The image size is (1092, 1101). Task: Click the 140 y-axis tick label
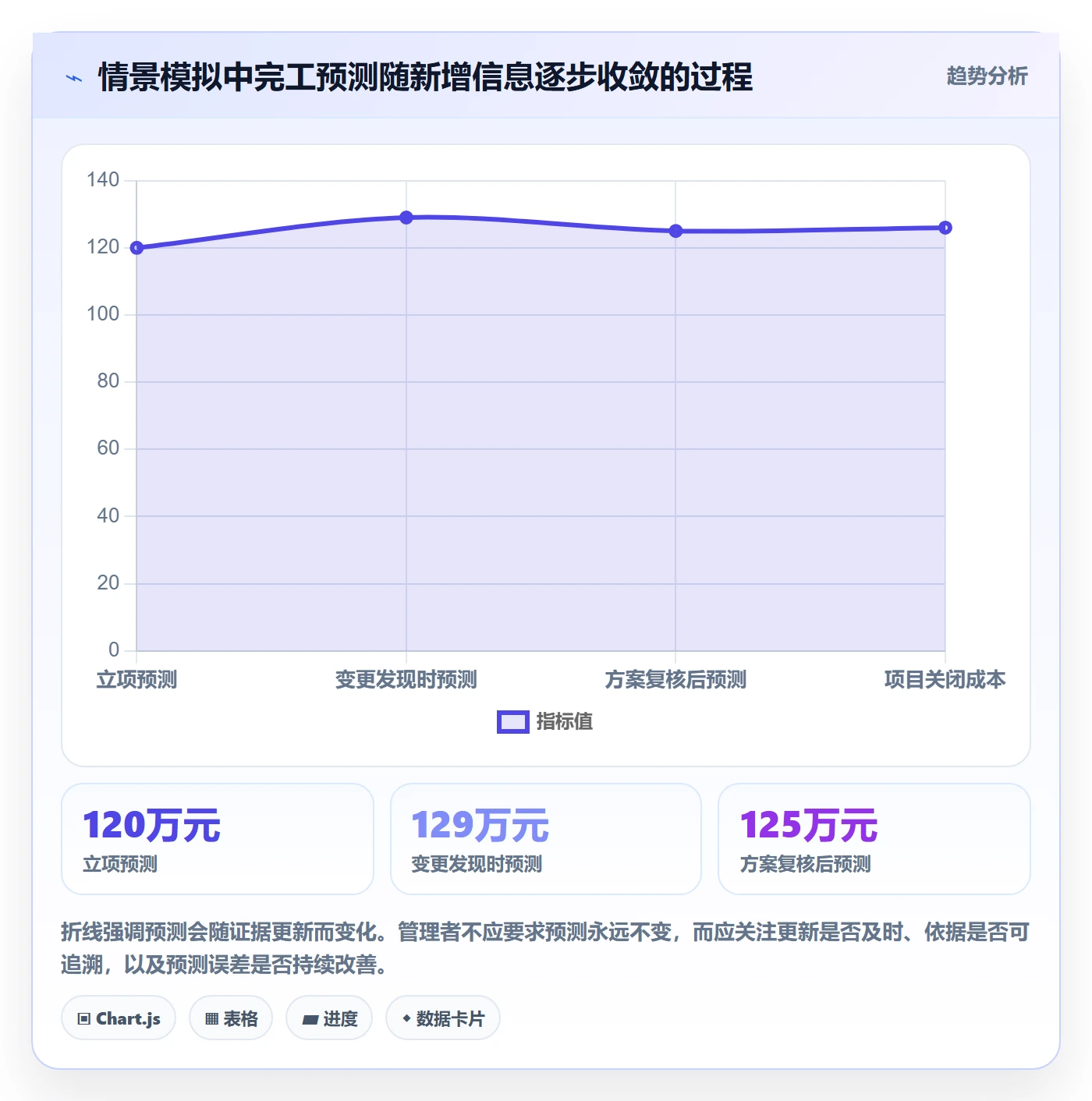tap(103, 180)
